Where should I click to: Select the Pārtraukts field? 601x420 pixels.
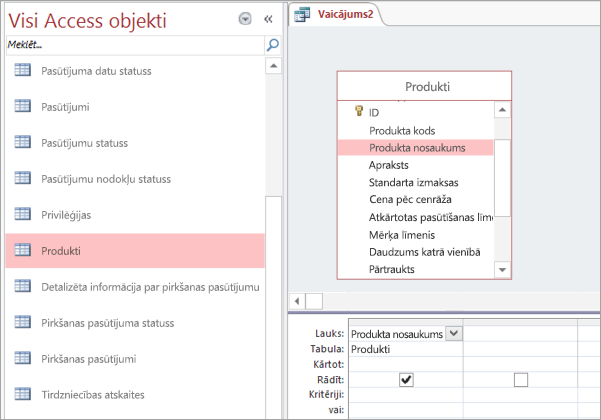point(392,269)
